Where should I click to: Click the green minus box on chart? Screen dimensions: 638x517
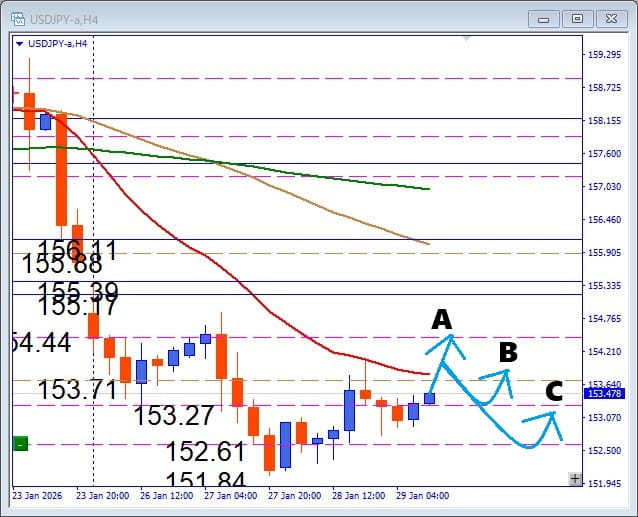pos(21,444)
